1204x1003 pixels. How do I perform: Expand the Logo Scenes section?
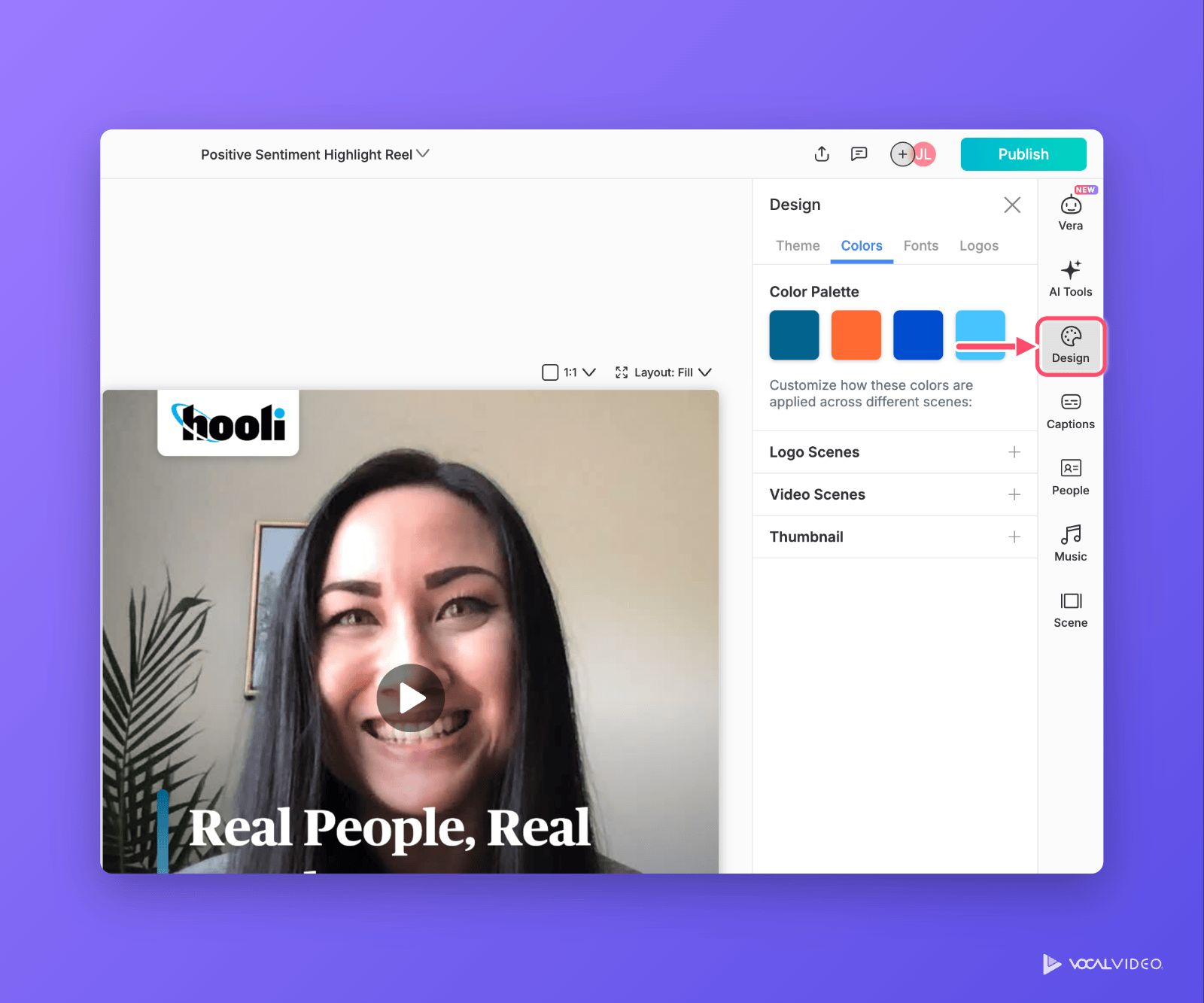point(895,452)
